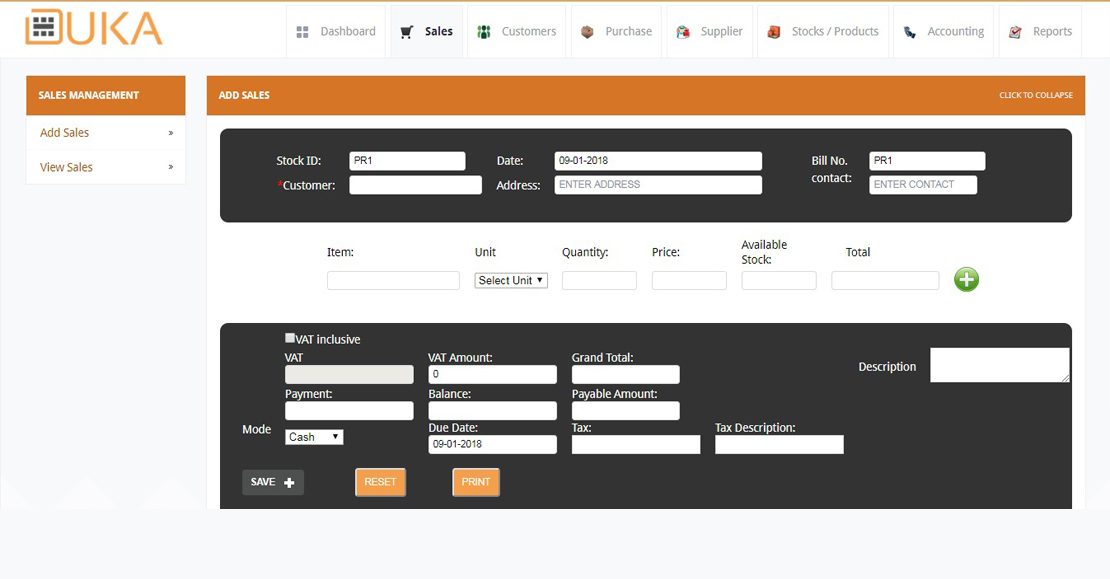Click the Stocks / Products icon

click(x=774, y=32)
